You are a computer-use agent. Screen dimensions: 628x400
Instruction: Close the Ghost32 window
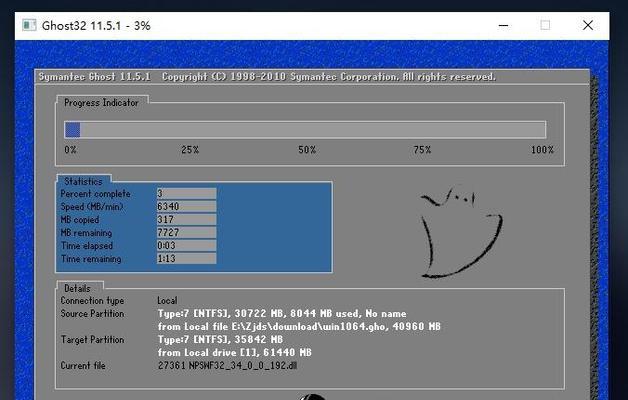pyautogui.click(x=588, y=25)
